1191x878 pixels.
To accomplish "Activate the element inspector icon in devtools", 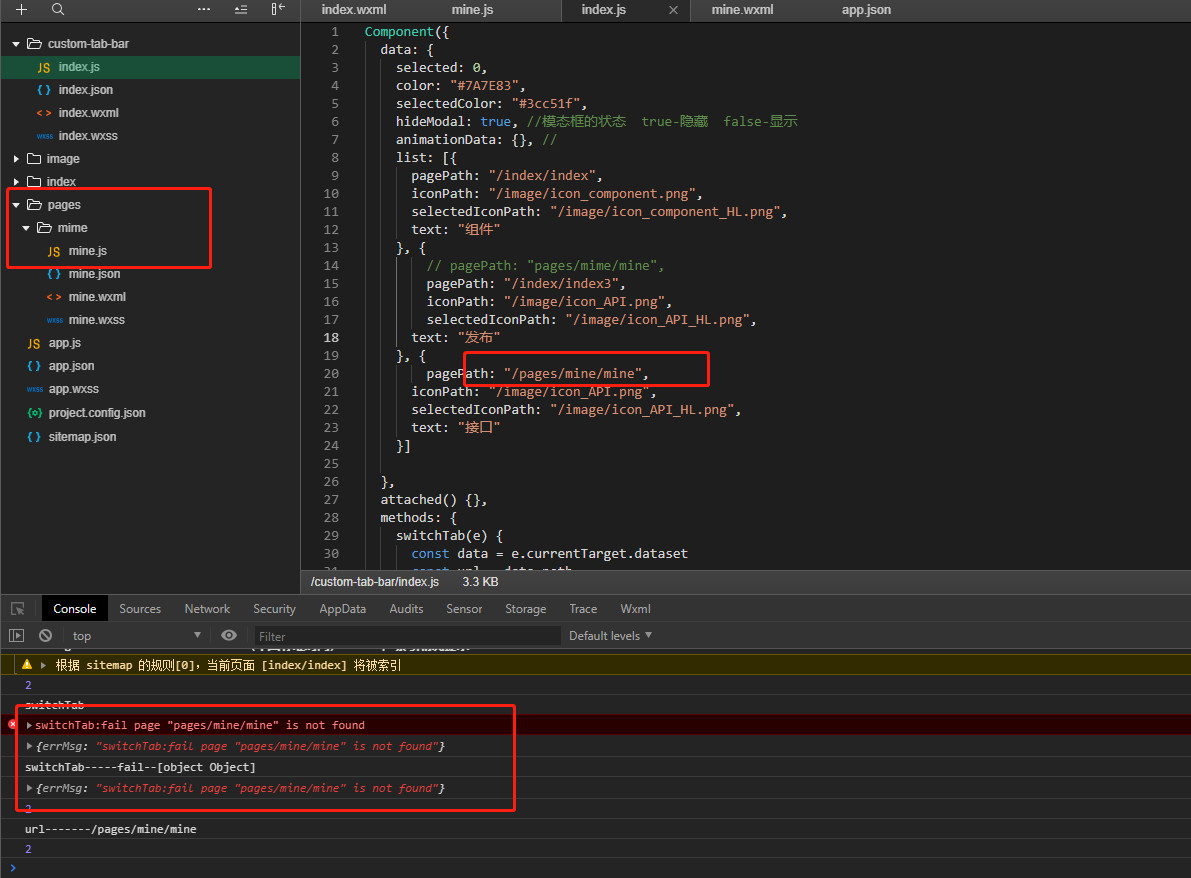I will (17, 609).
